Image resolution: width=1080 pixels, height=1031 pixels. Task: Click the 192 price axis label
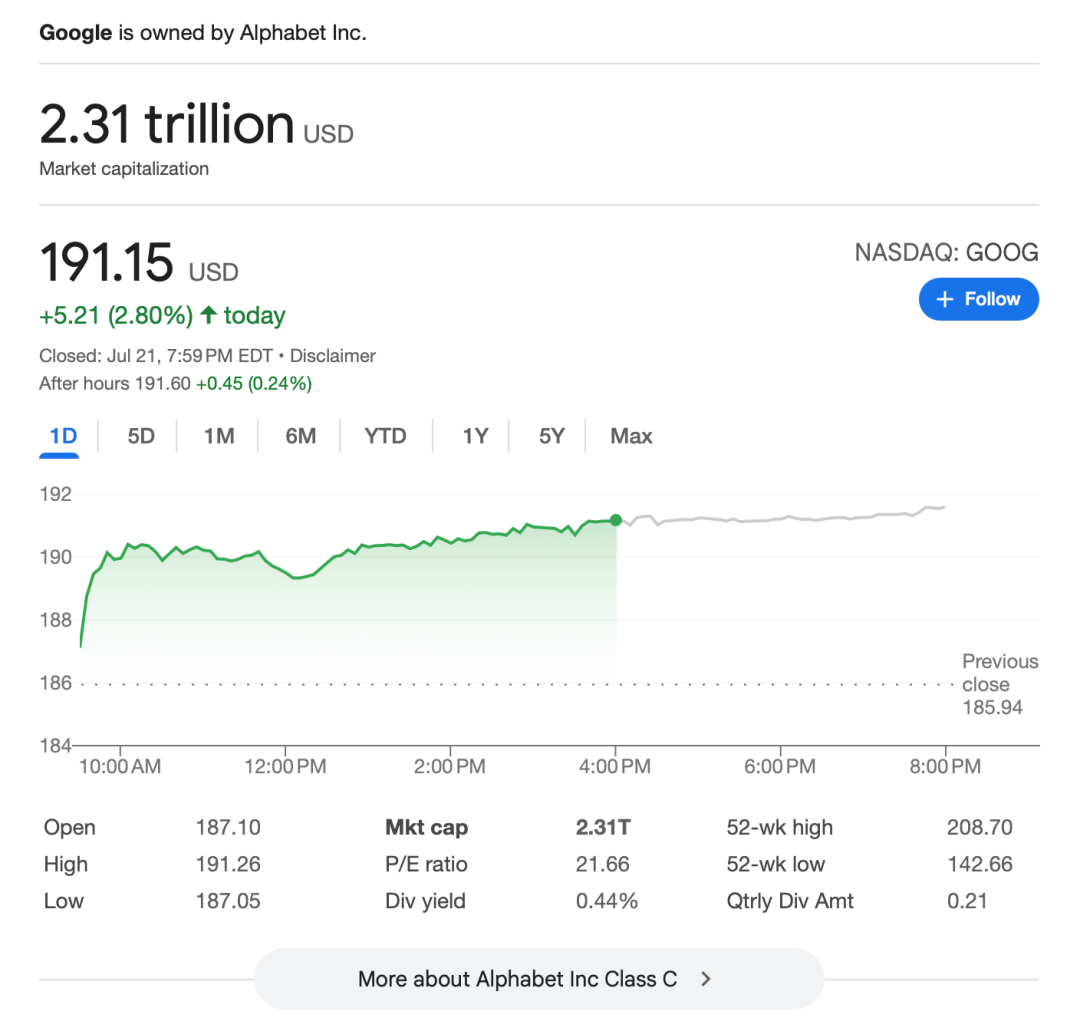(x=56, y=494)
